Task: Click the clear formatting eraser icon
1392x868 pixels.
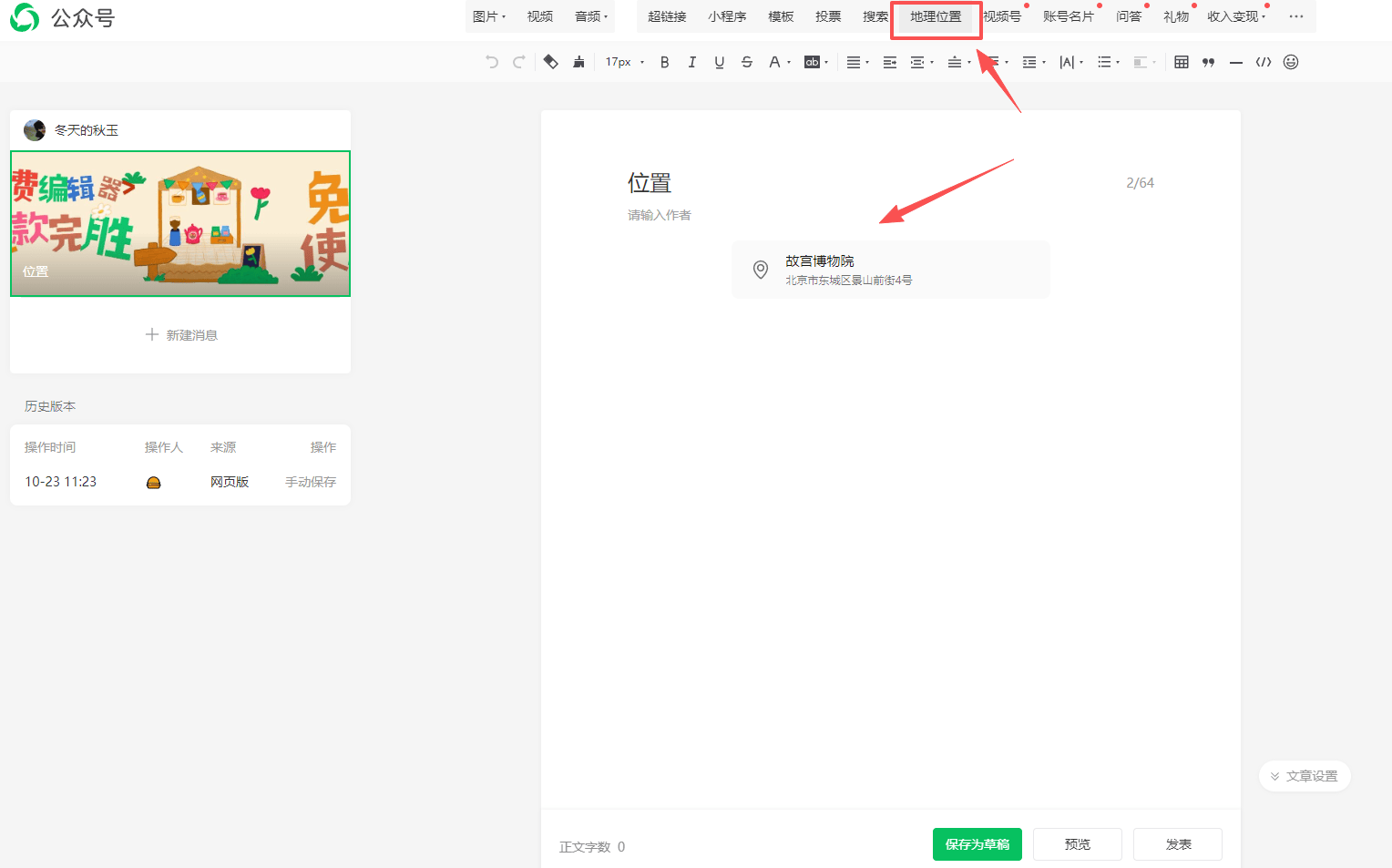Action: tap(550, 62)
